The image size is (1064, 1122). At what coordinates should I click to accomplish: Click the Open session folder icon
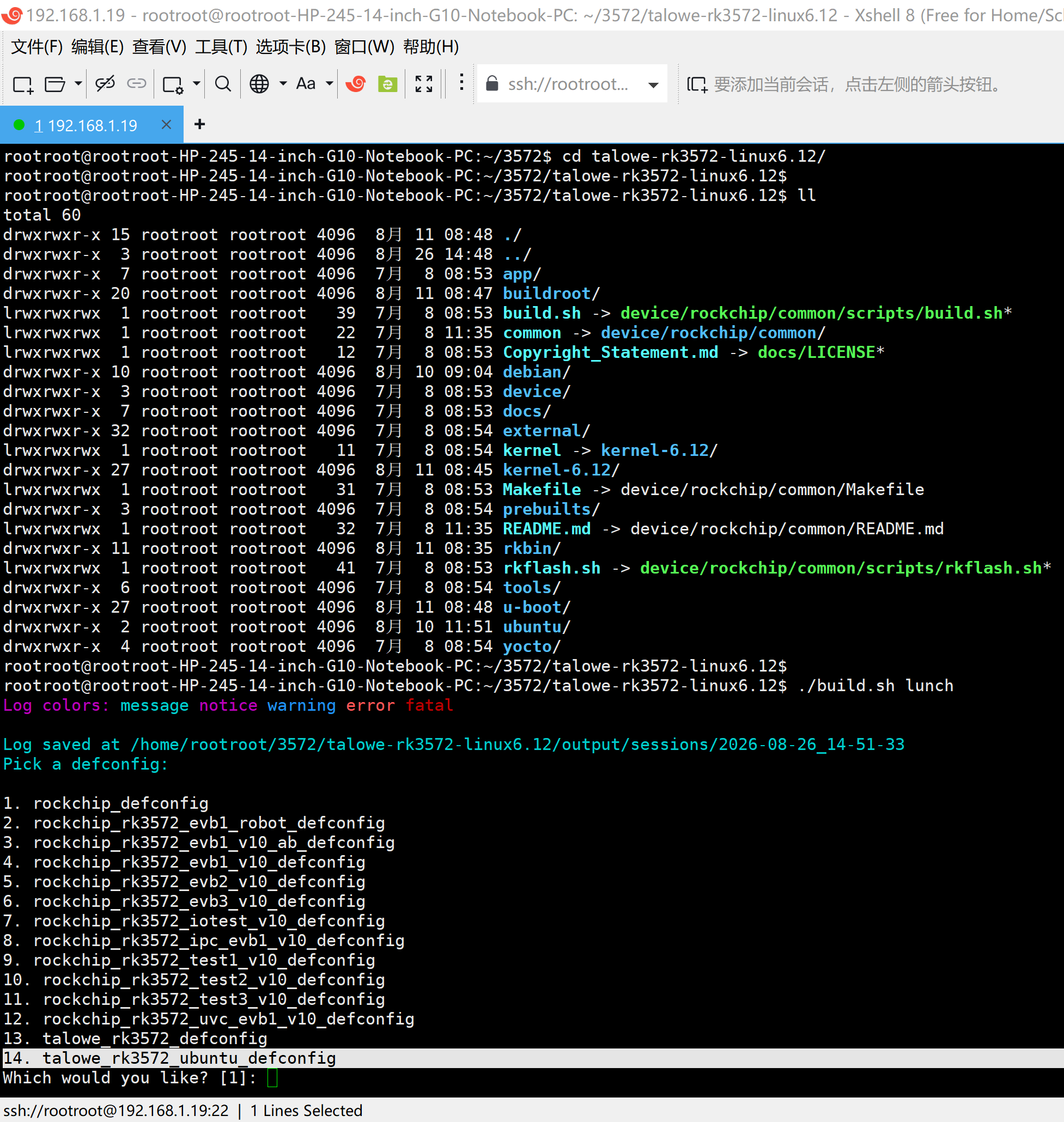tap(54, 84)
